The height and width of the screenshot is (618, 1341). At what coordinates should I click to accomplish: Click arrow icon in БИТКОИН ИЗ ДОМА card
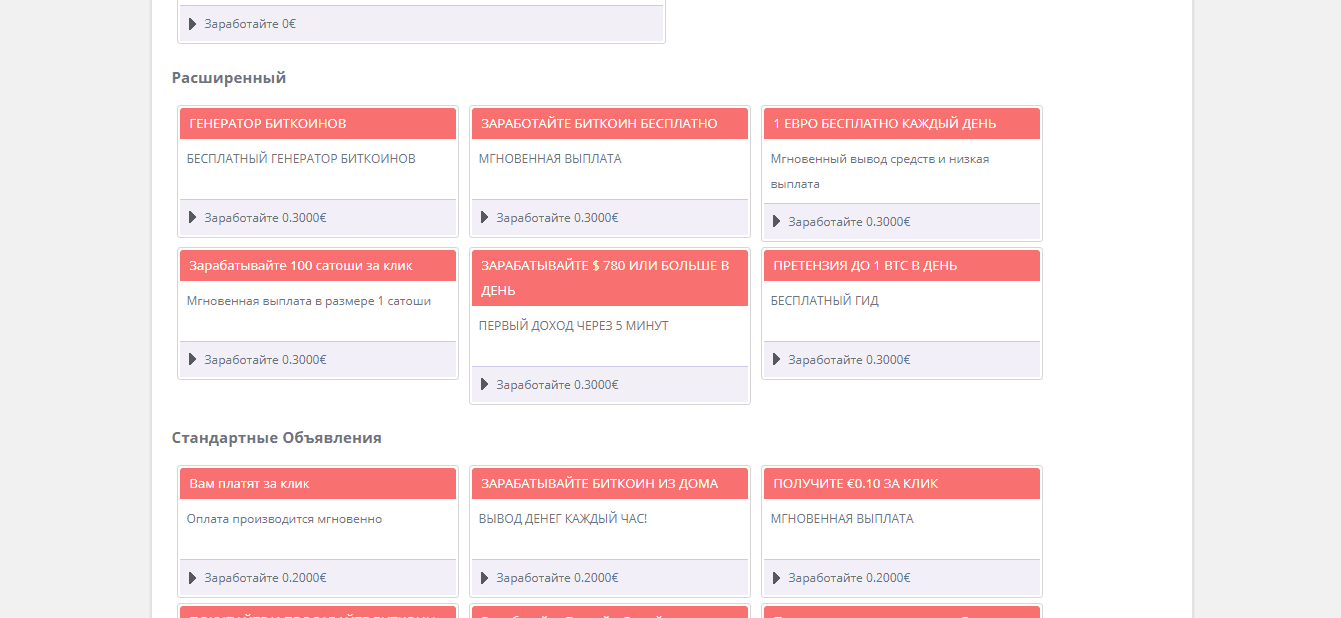[x=484, y=578]
